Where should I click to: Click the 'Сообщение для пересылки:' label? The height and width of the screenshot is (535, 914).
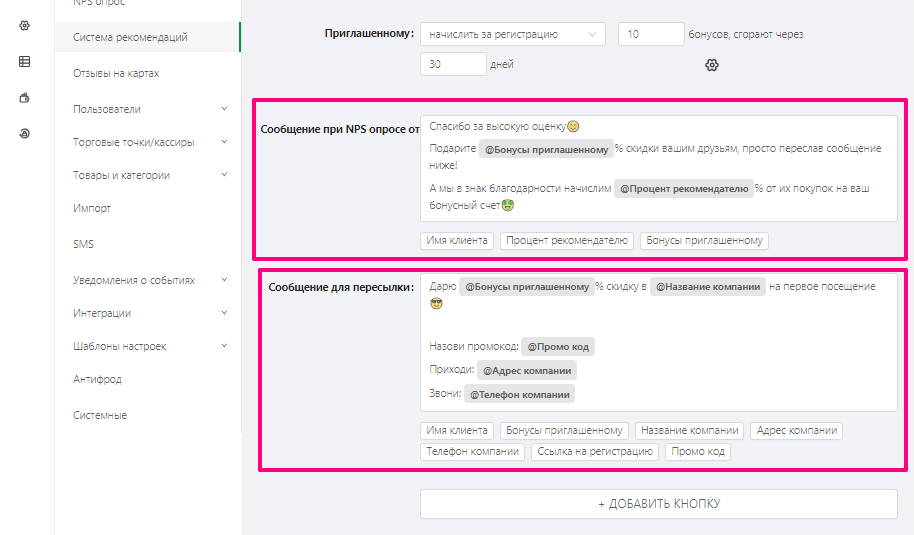[x=341, y=287]
